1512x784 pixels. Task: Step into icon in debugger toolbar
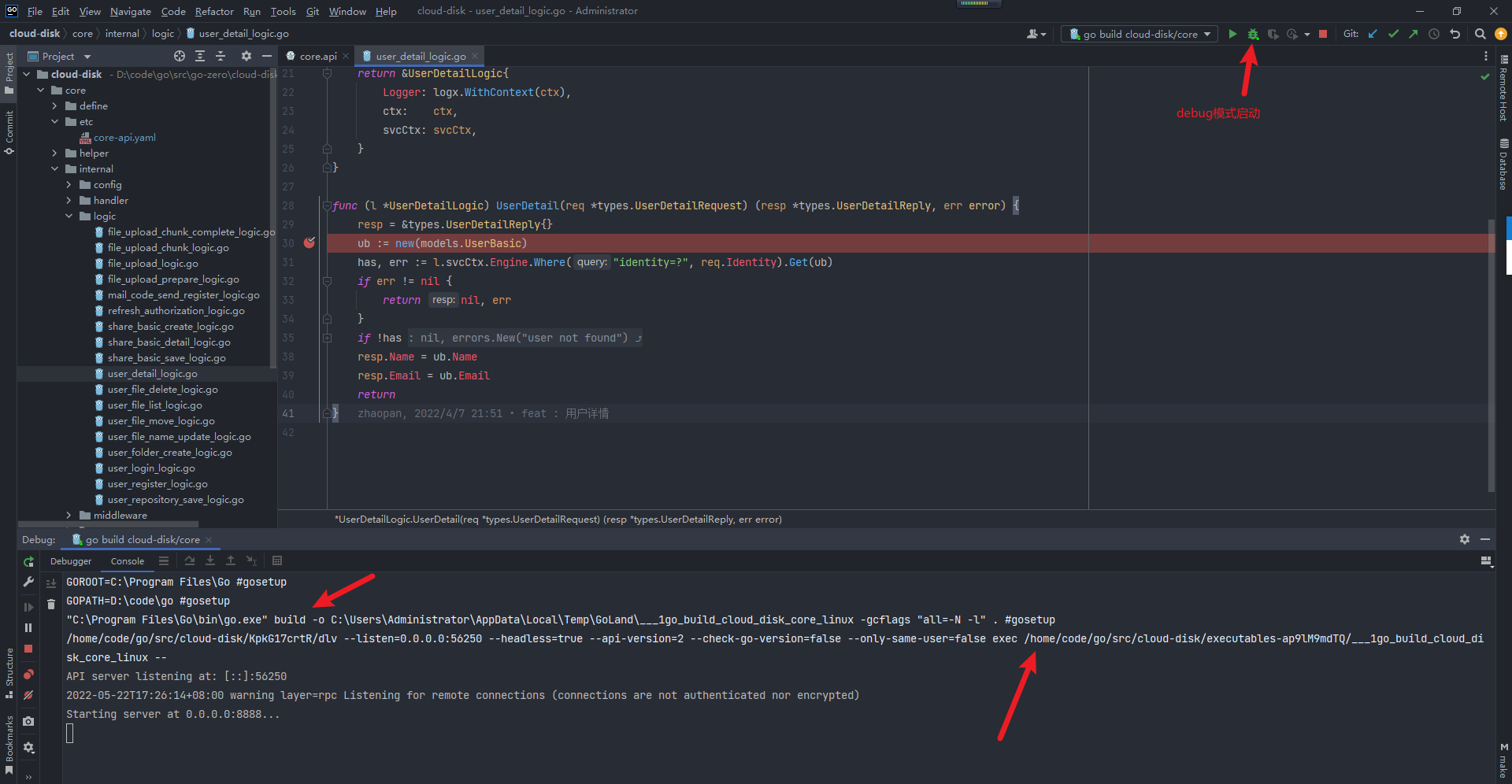coord(210,560)
